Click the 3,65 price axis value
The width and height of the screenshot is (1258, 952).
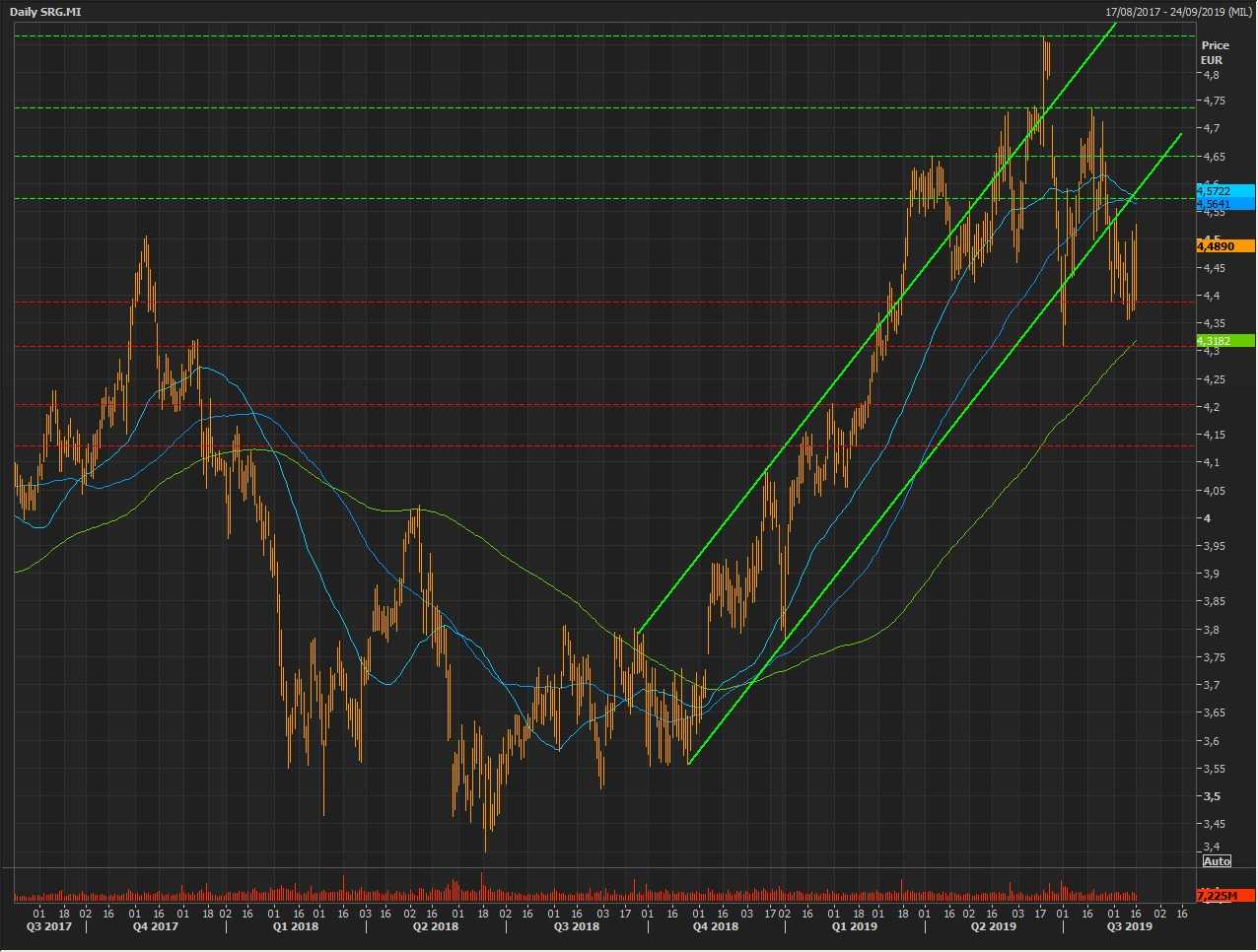[x=1214, y=713]
